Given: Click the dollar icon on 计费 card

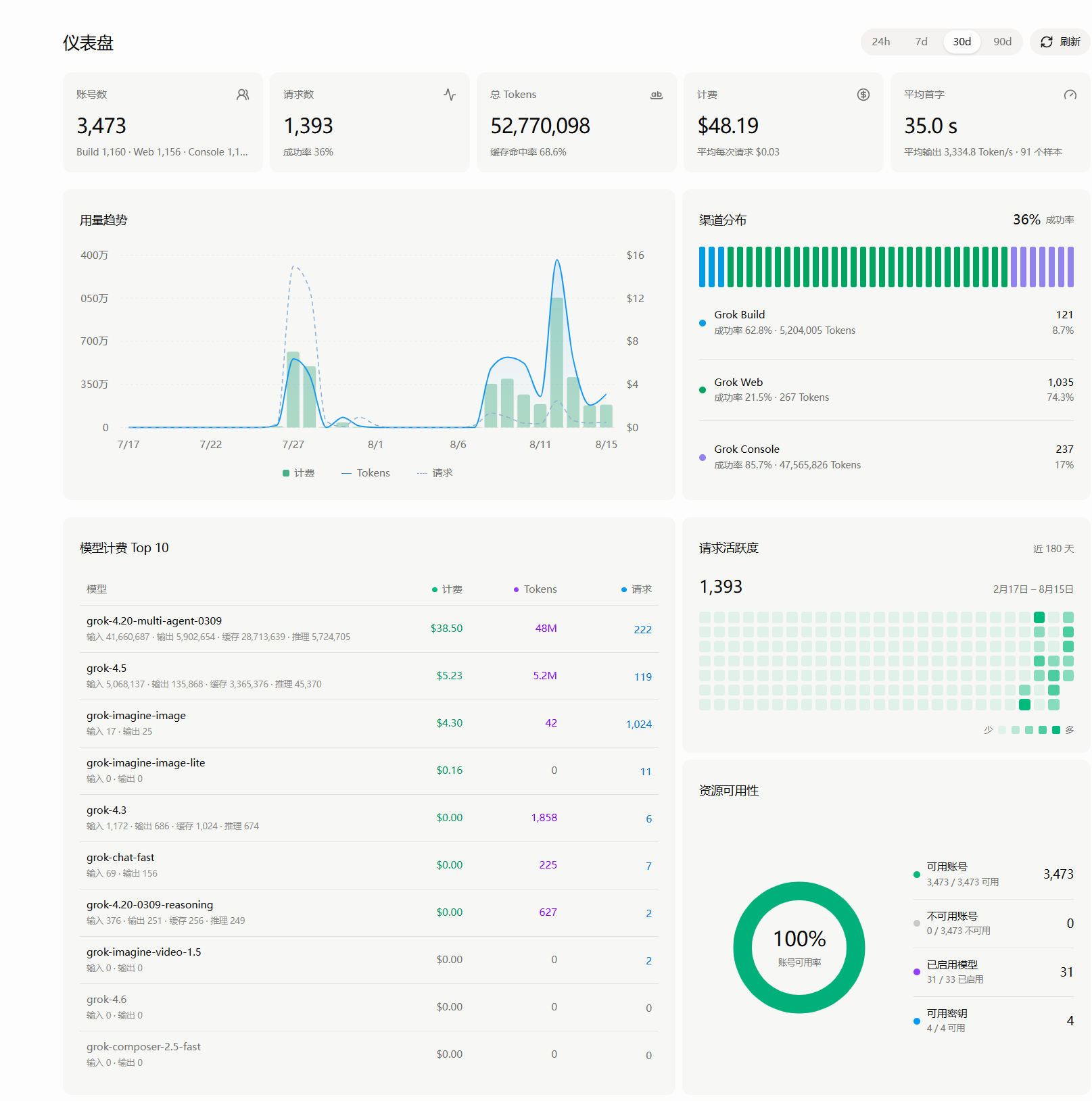Looking at the screenshot, I should pyautogui.click(x=863, y=95).
